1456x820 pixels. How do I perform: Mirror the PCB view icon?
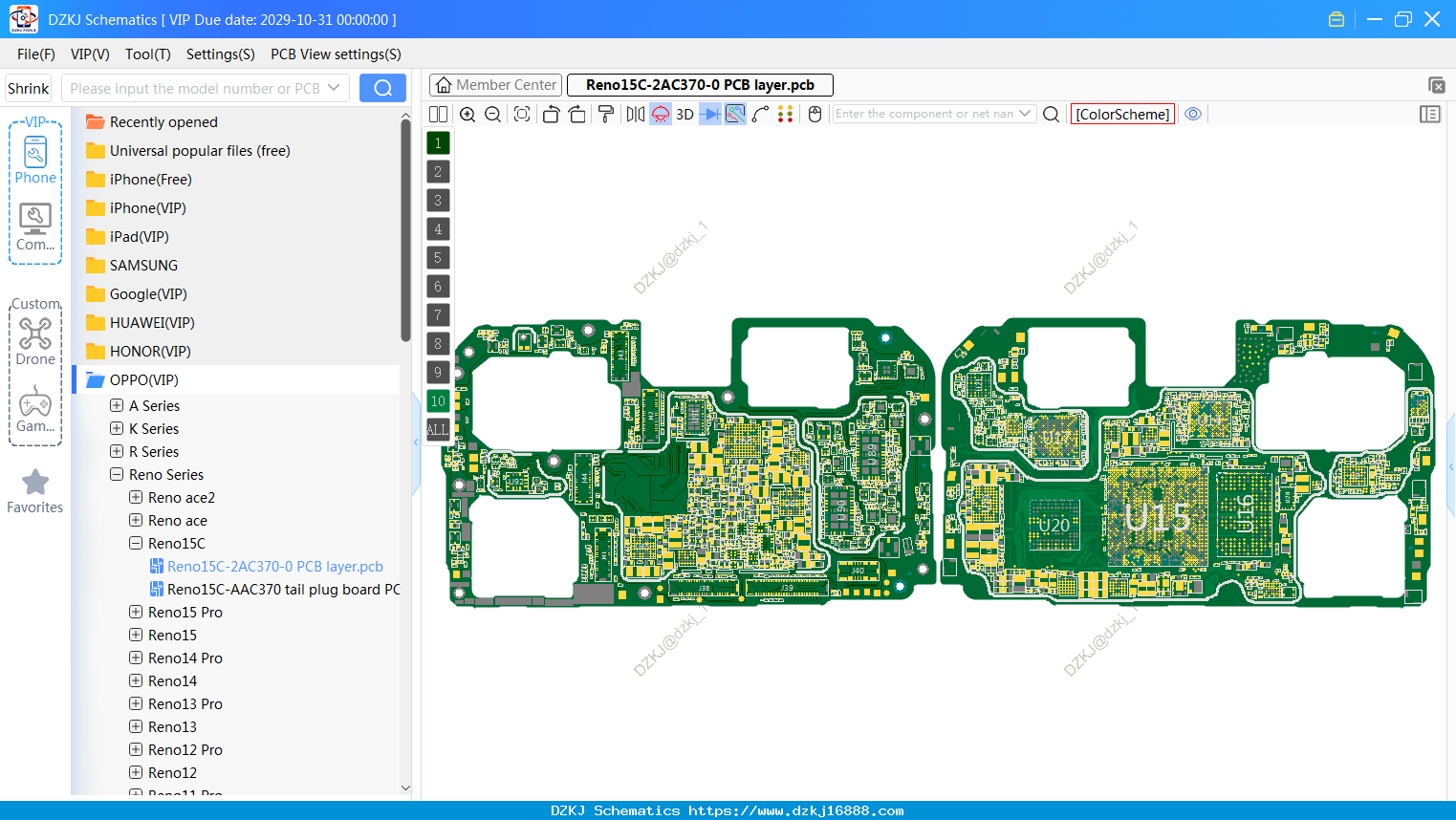(636, 114)
